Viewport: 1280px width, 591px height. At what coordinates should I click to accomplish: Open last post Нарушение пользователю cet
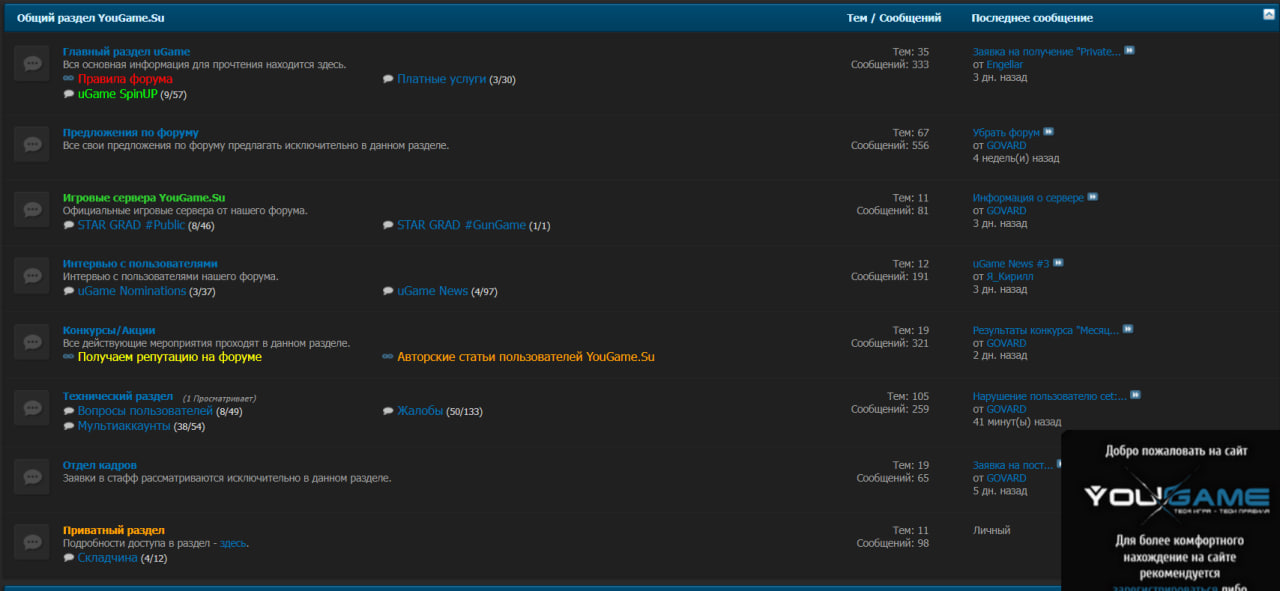1050,396
